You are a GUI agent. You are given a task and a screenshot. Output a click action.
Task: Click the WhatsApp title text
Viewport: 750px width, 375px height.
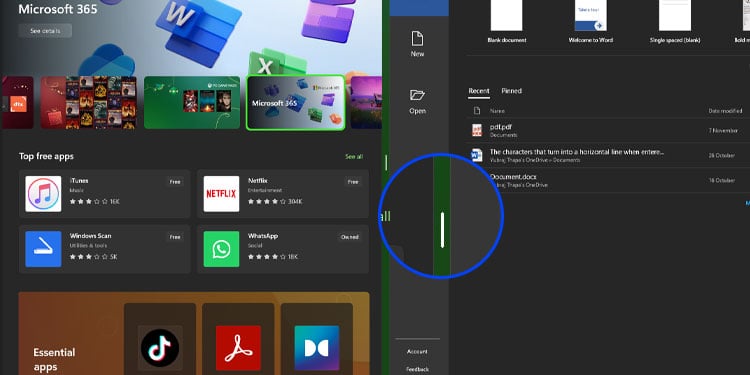(x=263, y=236)
